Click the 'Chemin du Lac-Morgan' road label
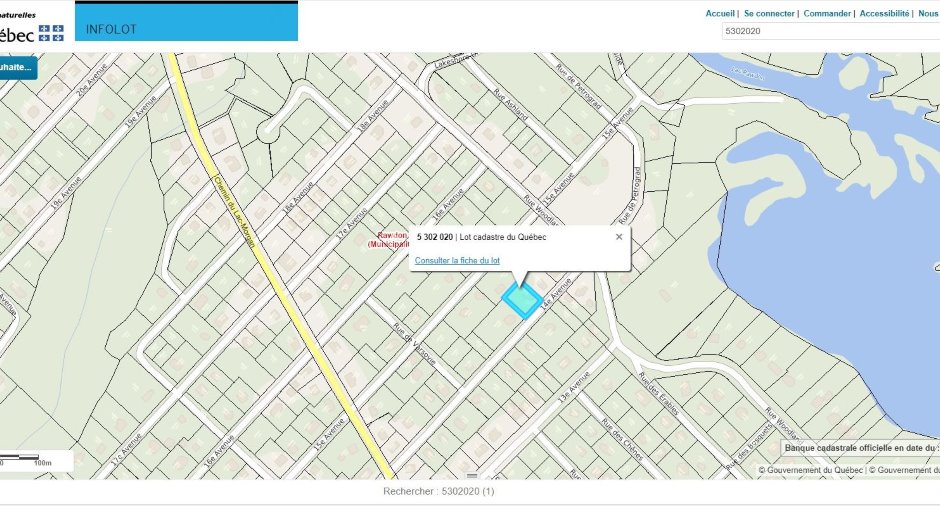940x506 pixels. click(x=234, y=210)
